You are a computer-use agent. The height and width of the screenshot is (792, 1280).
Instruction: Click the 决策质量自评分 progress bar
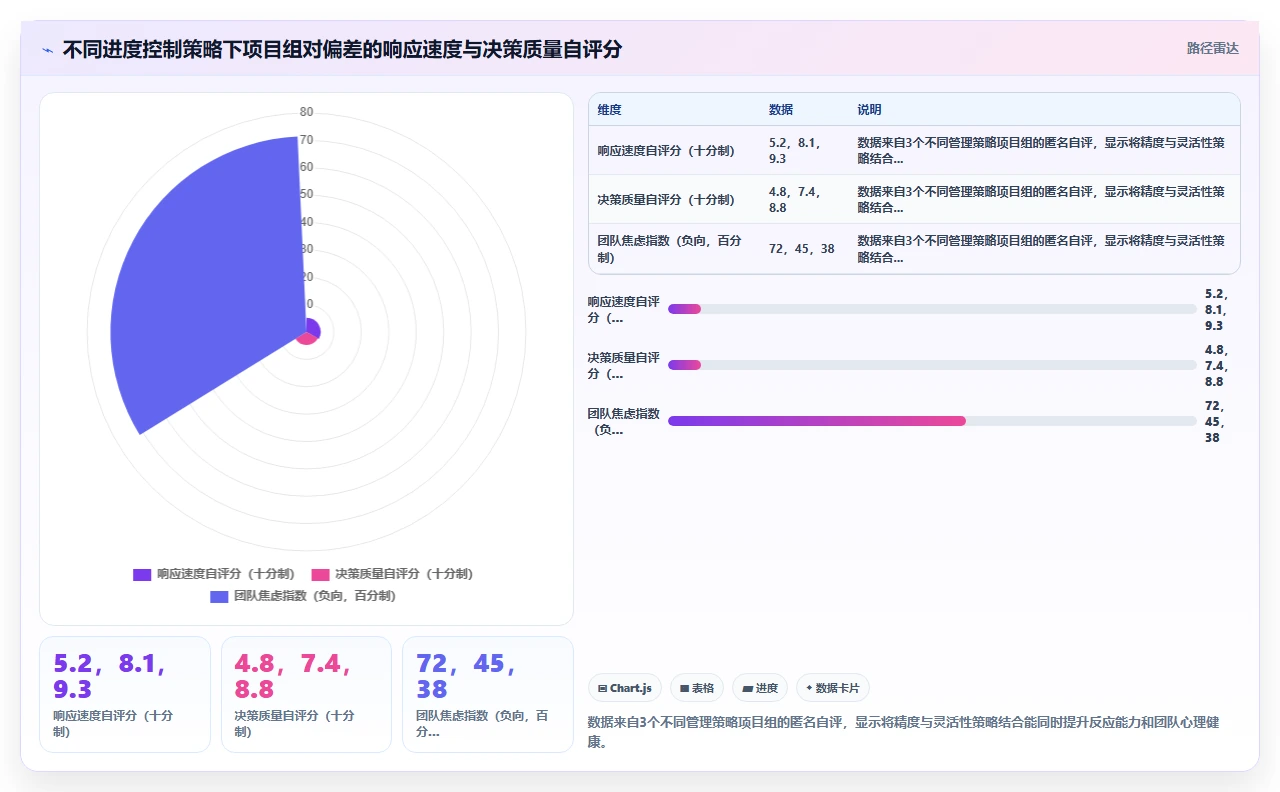tap(932, 365)
